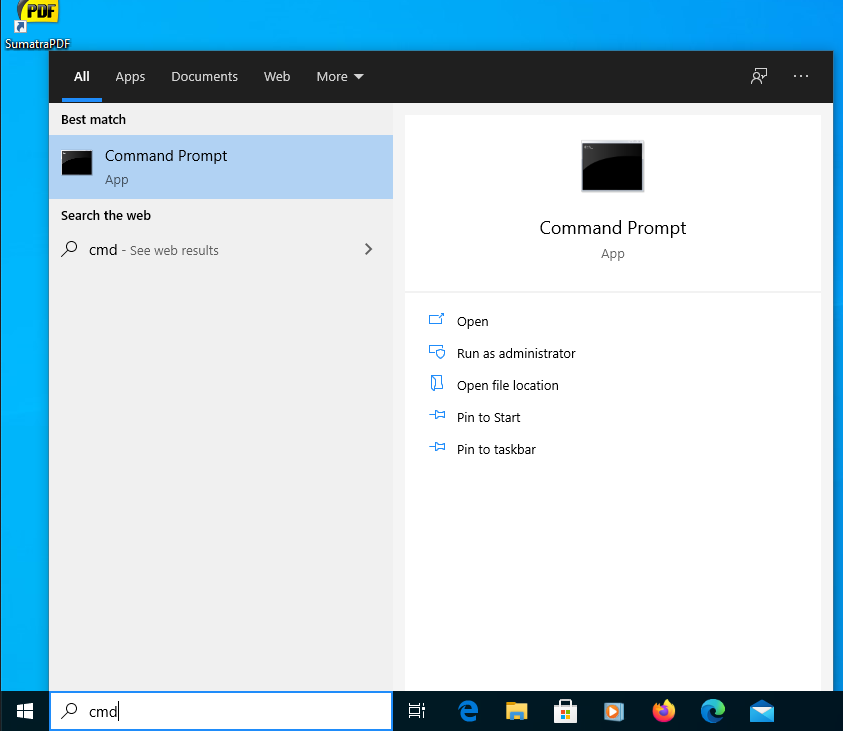
Task: Click the search box magnifier icon
Action: pos(69,711)
